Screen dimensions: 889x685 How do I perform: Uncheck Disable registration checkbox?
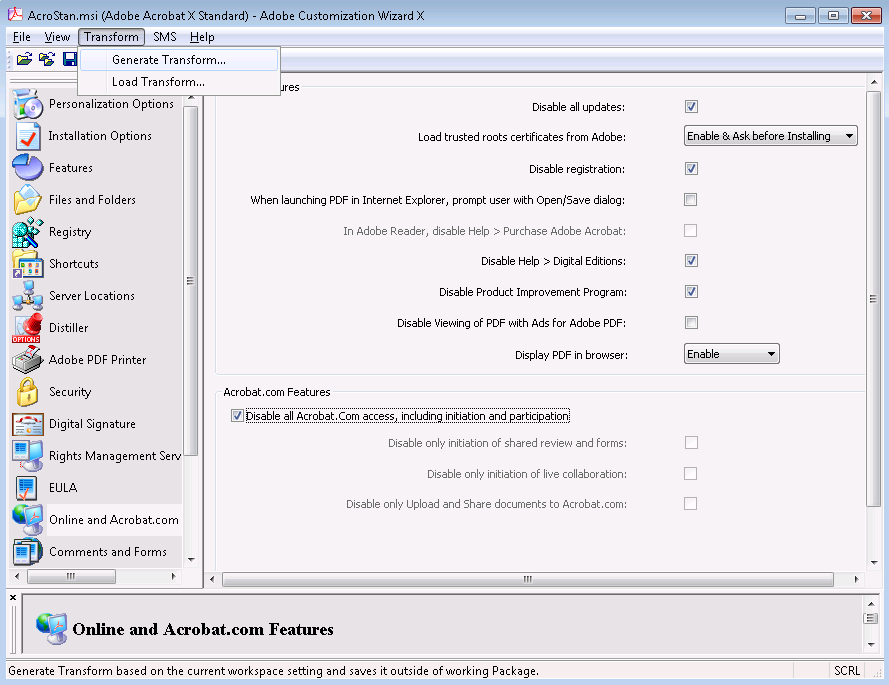pos(691,168)
